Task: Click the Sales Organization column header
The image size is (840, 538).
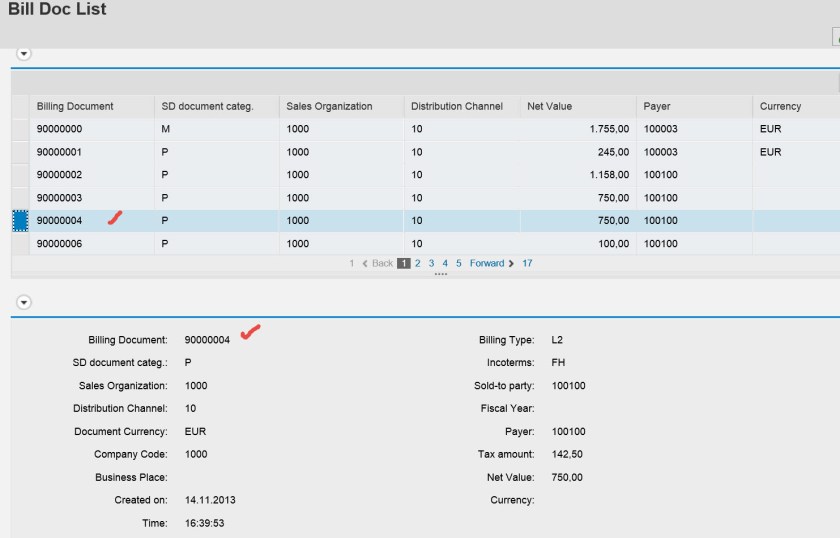Action: point(329,106)
